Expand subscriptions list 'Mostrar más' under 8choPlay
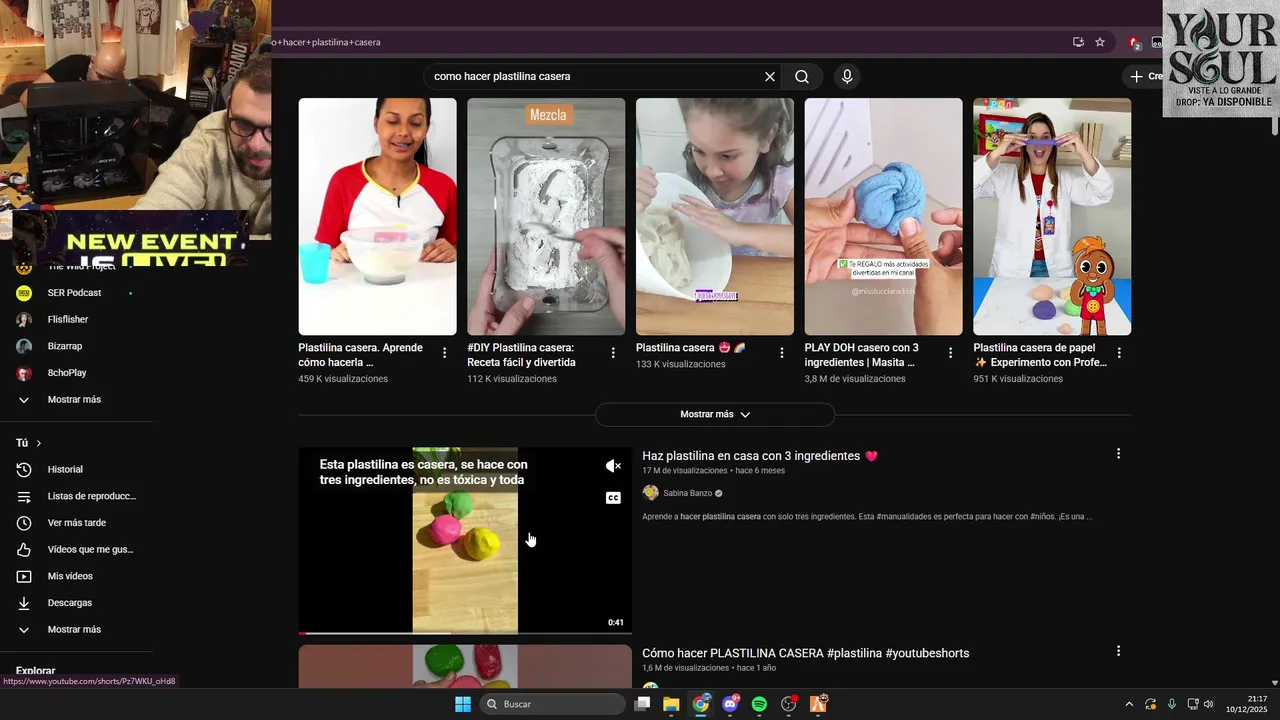Image resolution: width=1280 pixels, height=720 pixels. 74,399
